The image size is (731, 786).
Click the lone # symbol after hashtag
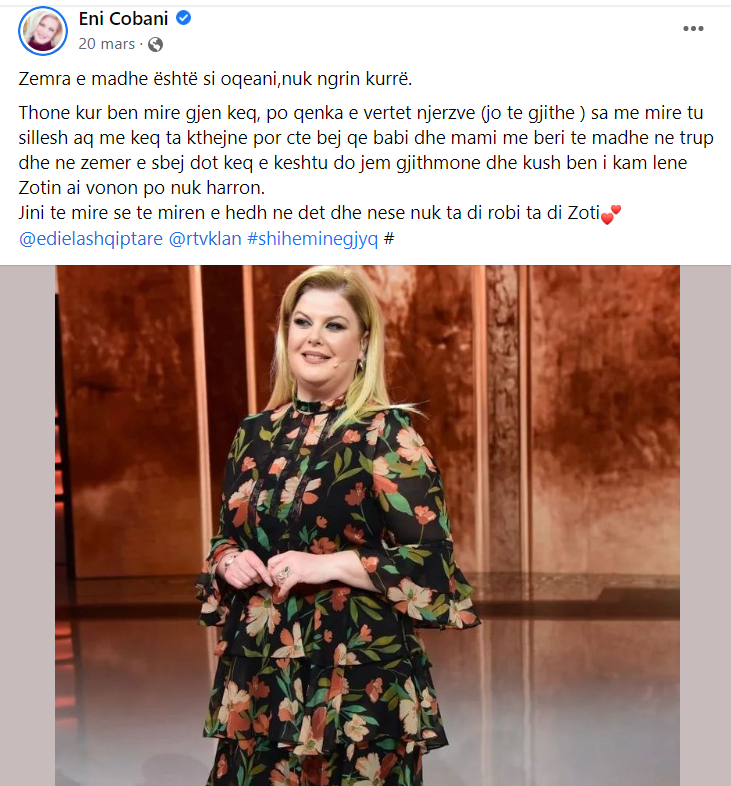click(389, 239)
